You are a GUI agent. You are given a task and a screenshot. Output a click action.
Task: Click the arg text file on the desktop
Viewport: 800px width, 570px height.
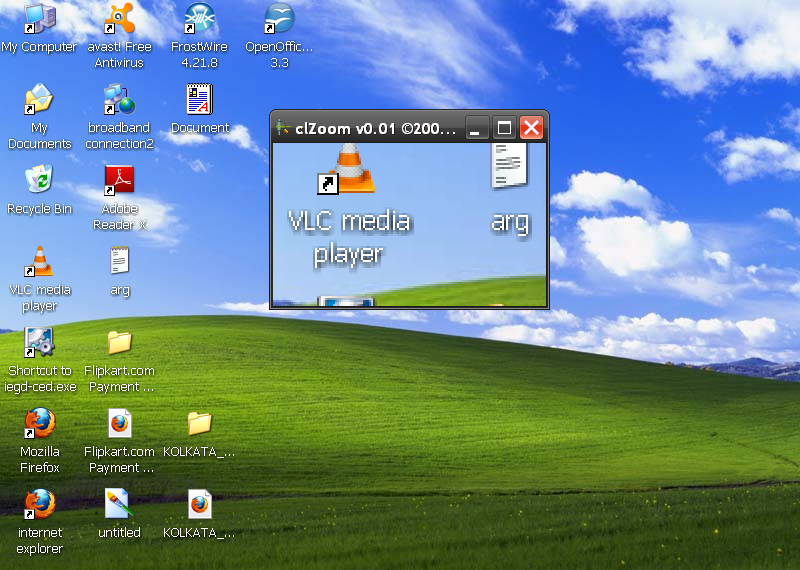119,261
